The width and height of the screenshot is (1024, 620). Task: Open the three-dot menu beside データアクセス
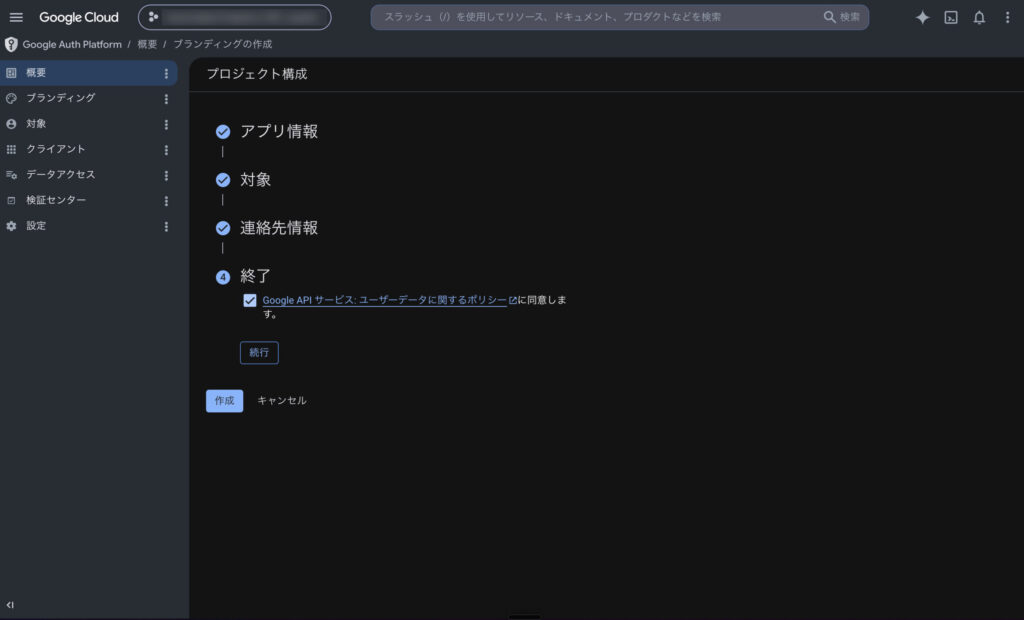click(x=166, y=175)
